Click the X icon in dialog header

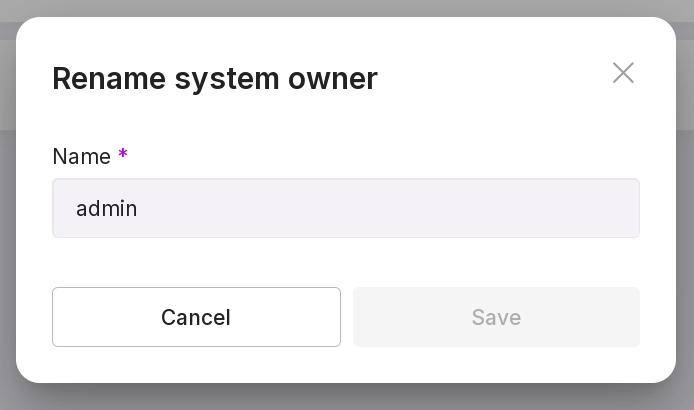click(x=623, y=73)
